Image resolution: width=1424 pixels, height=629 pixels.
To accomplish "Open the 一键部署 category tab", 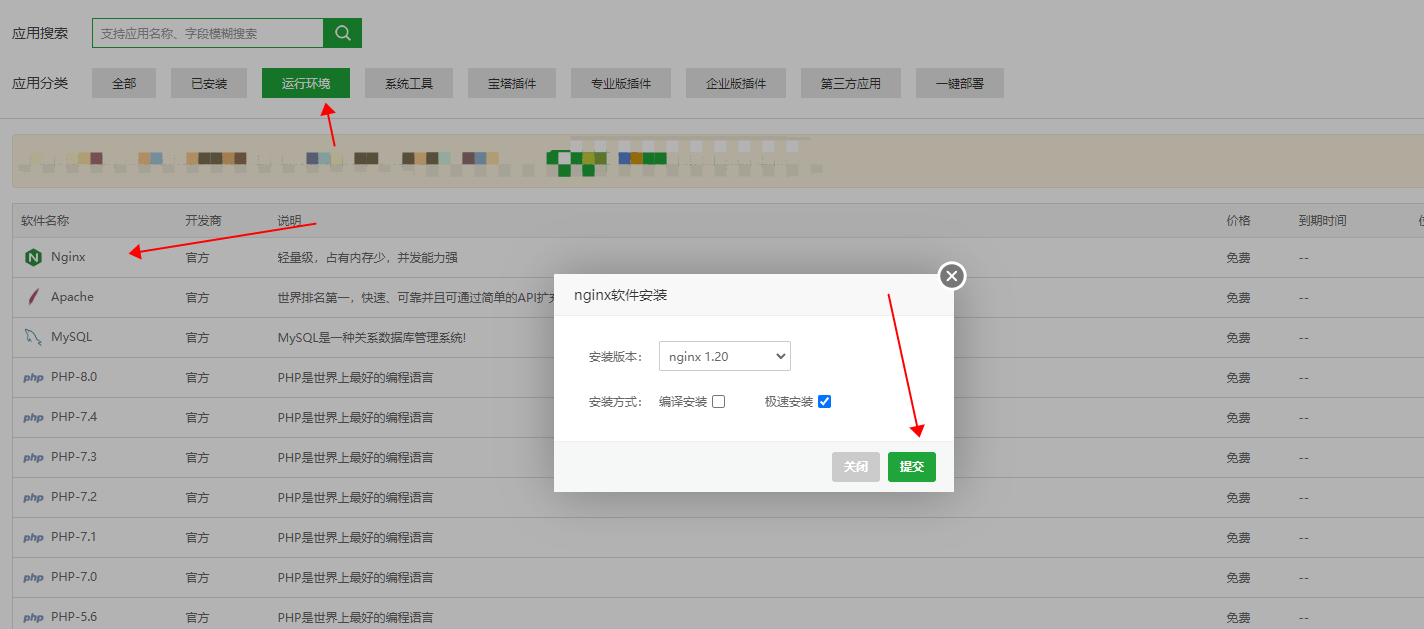I will pyautogui.click(x=960, y=84).
